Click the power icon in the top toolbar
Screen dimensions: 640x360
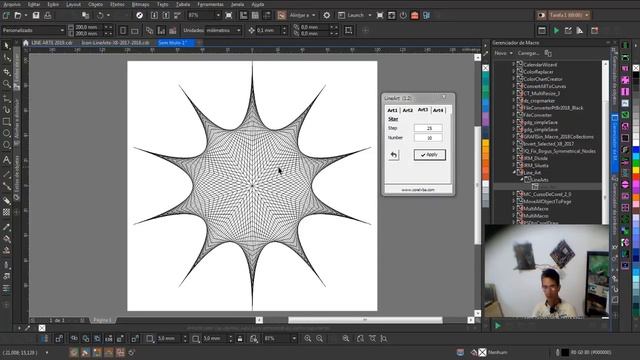coord(403,16)
